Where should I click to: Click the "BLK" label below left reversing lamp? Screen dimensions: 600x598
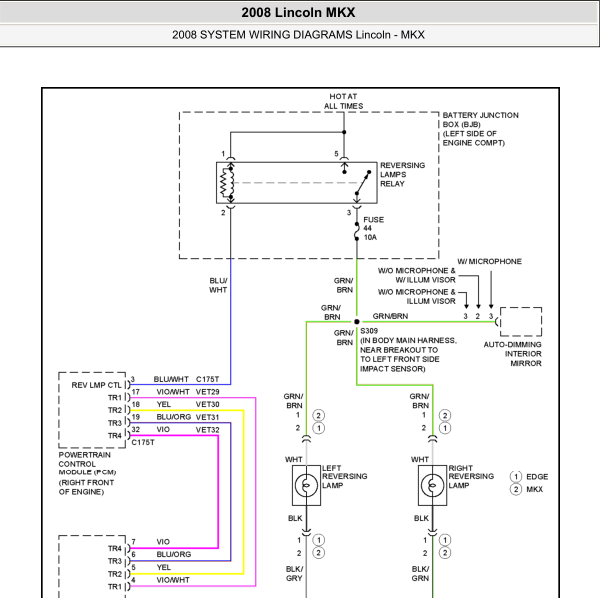[x=295, y=518]
